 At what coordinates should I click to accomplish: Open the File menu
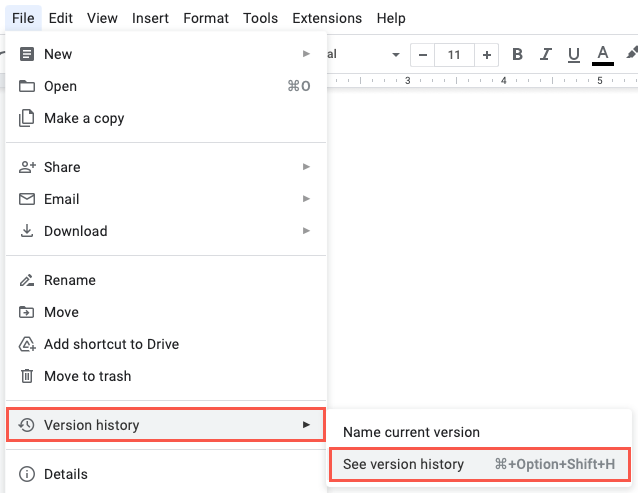(x=23, y=18)
